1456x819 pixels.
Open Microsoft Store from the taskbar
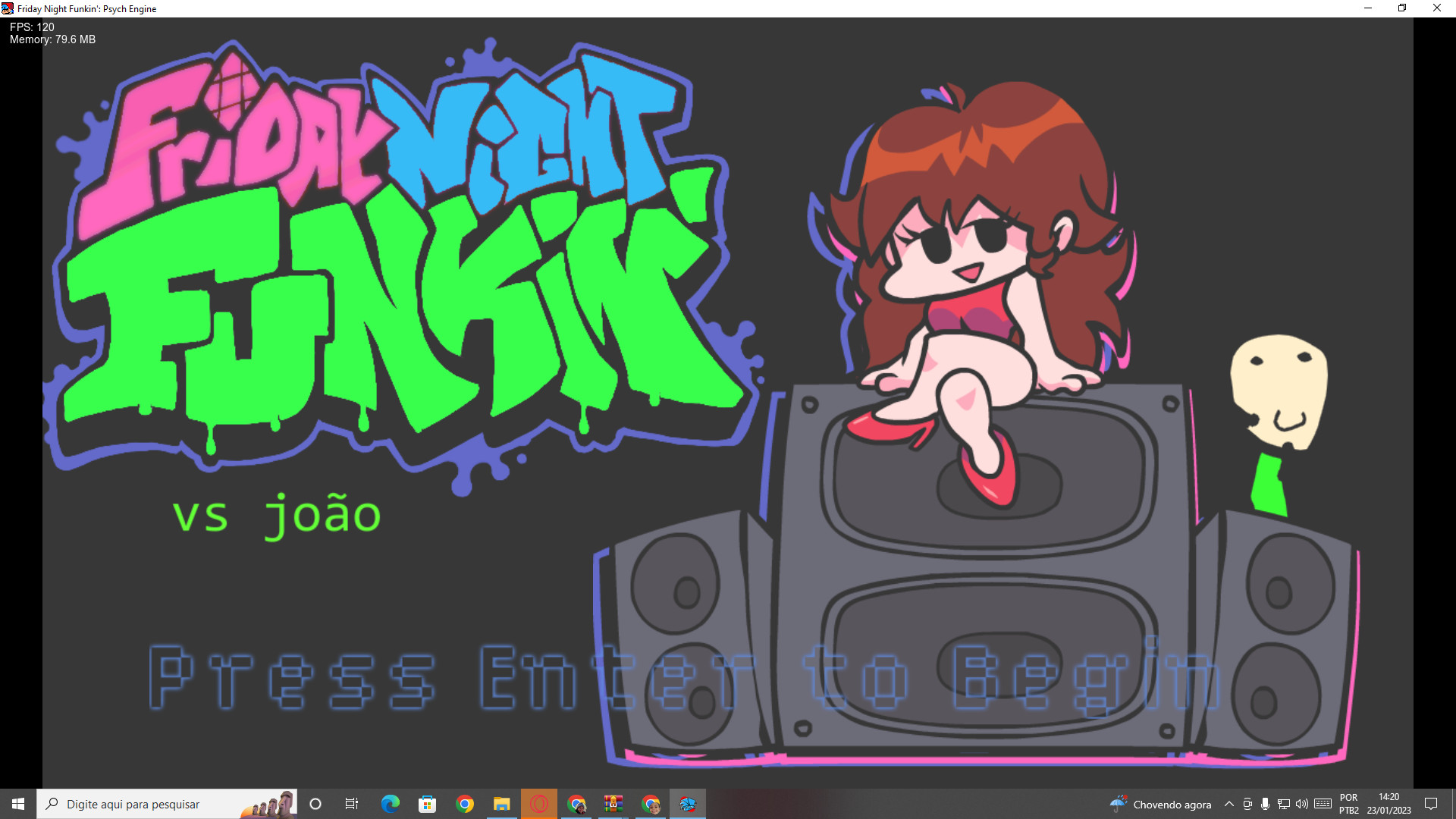pos(427,804)
